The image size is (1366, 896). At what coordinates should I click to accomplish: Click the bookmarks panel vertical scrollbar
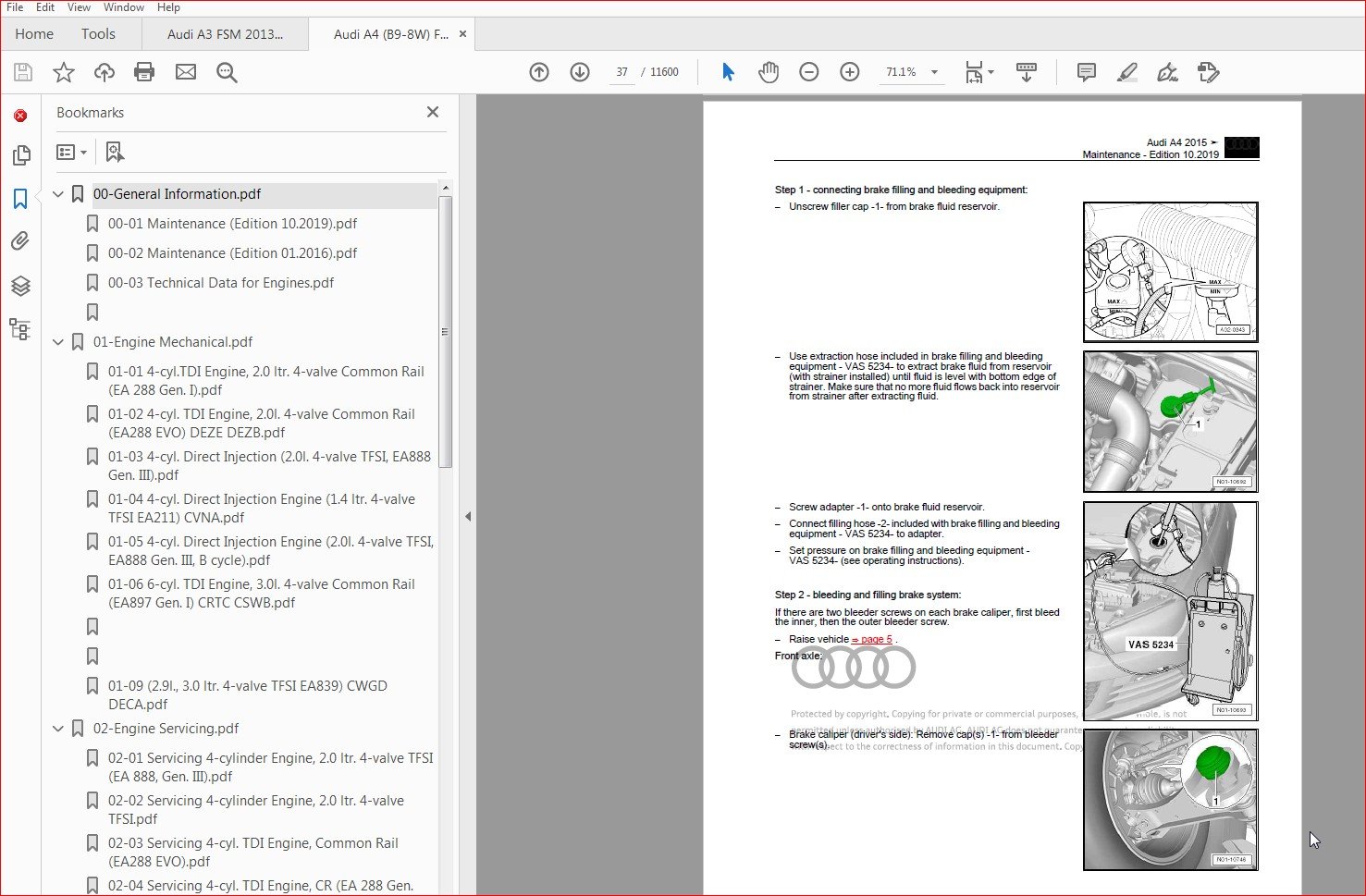[x=445, y=331]
